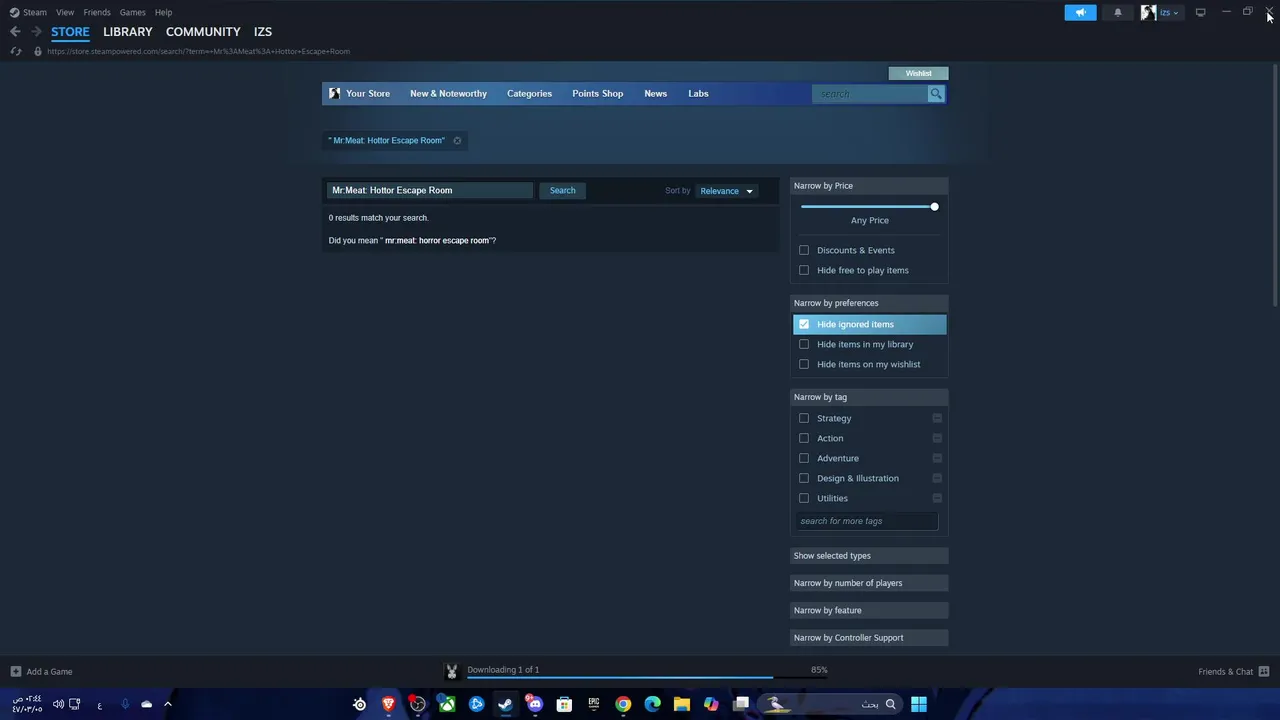Open the taskbar volume icon
Image resolution: width=1280 pixels, height=720 pixels.
(x=58, y=704)
